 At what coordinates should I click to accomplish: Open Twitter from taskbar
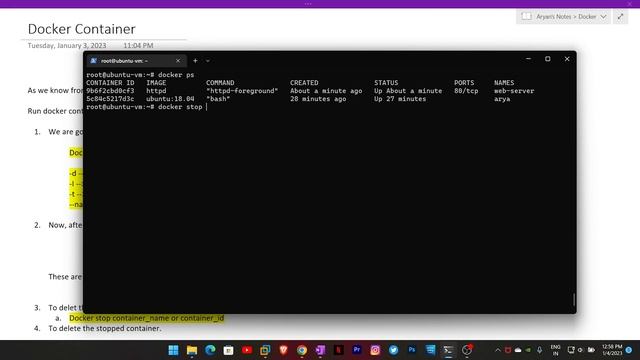tap(393, 350)
